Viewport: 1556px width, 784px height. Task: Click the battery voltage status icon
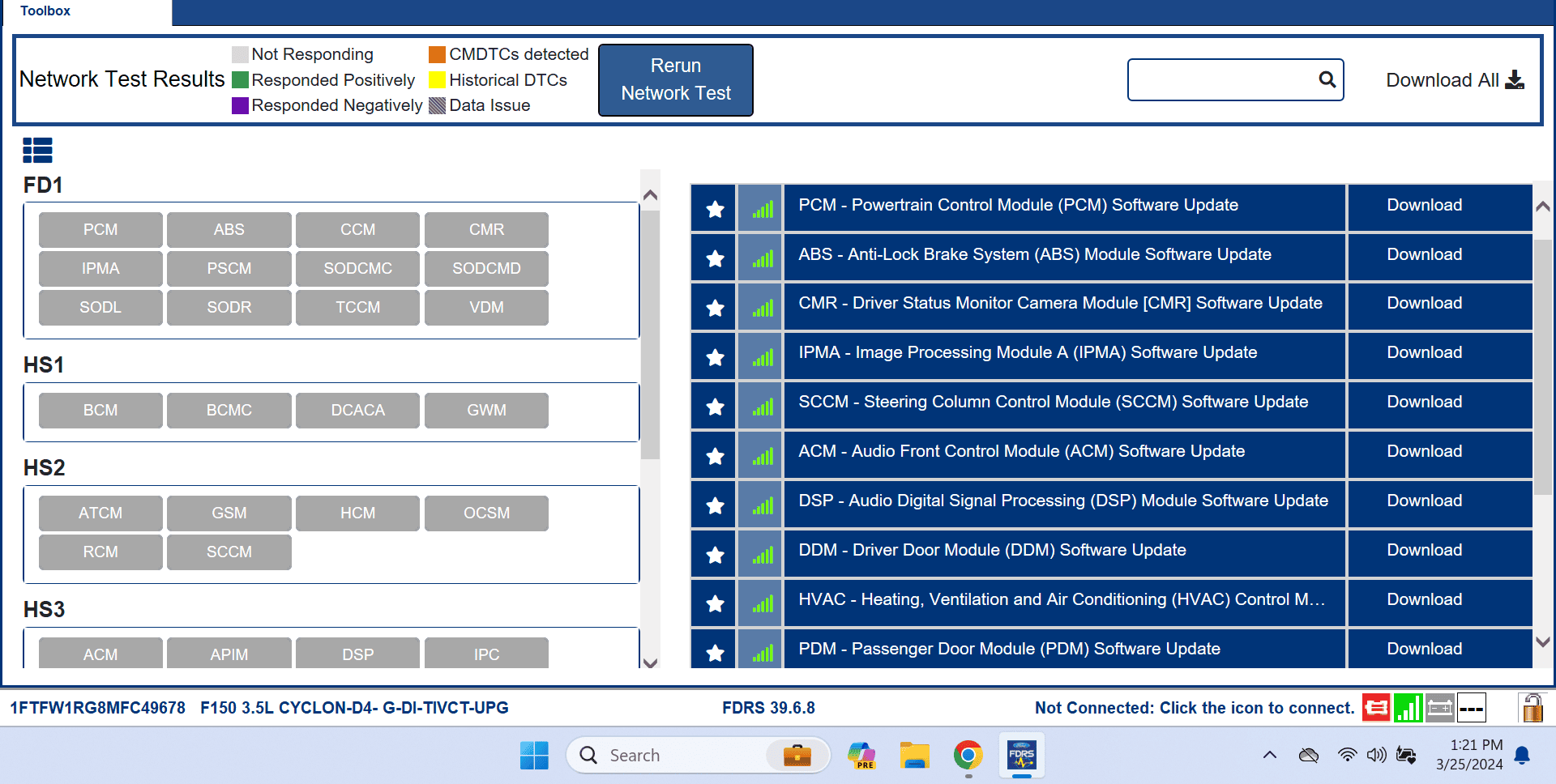(1439, 708)
